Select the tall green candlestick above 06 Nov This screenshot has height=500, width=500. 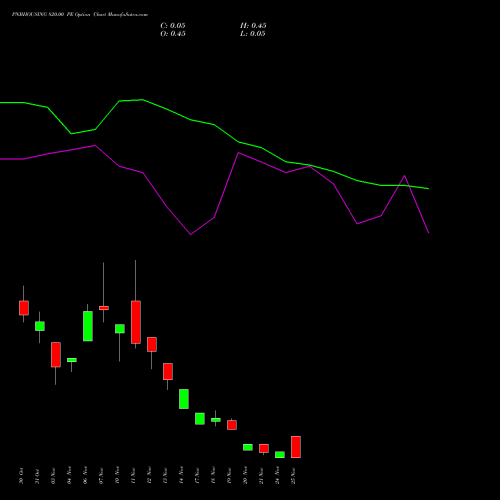(88, 326)
